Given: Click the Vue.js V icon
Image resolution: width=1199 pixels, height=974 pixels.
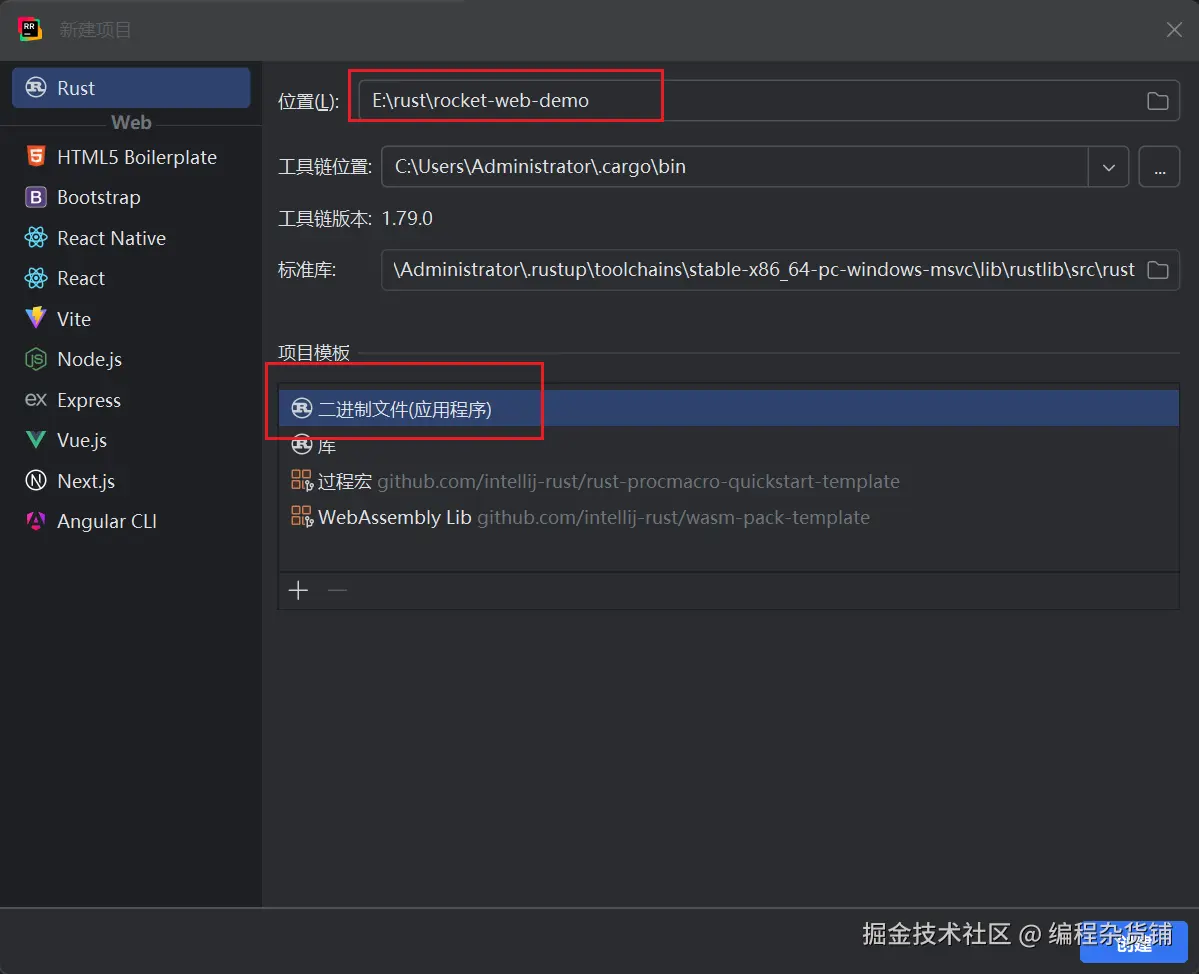Looking at the screenshot, I should point(36,440).
